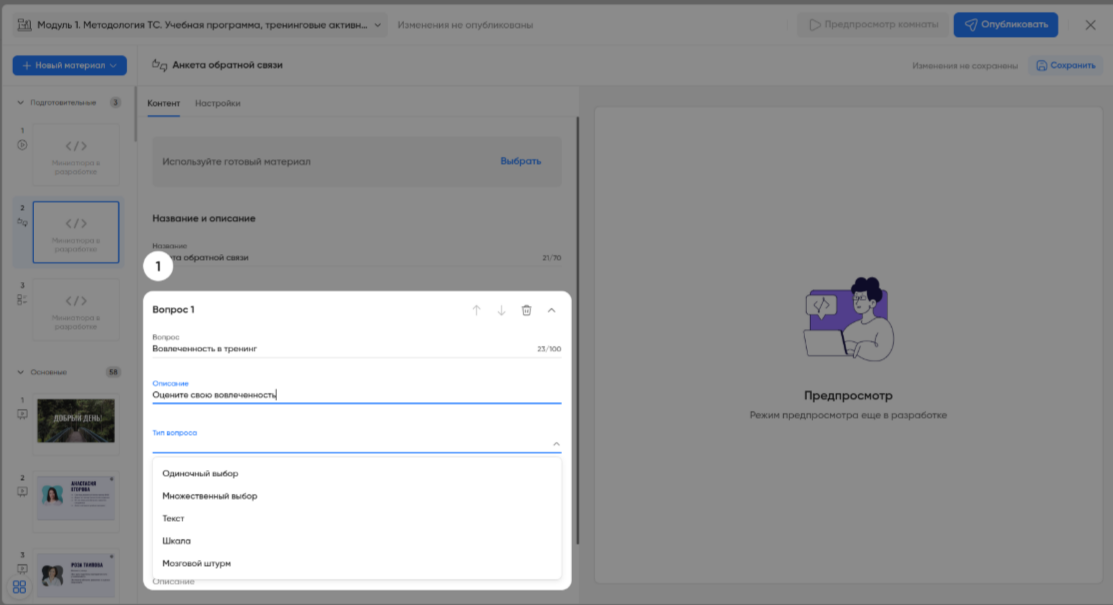Save changes with Сохранить button
Viewport: 1113px width, 605px height.
tap(1066, 66)
